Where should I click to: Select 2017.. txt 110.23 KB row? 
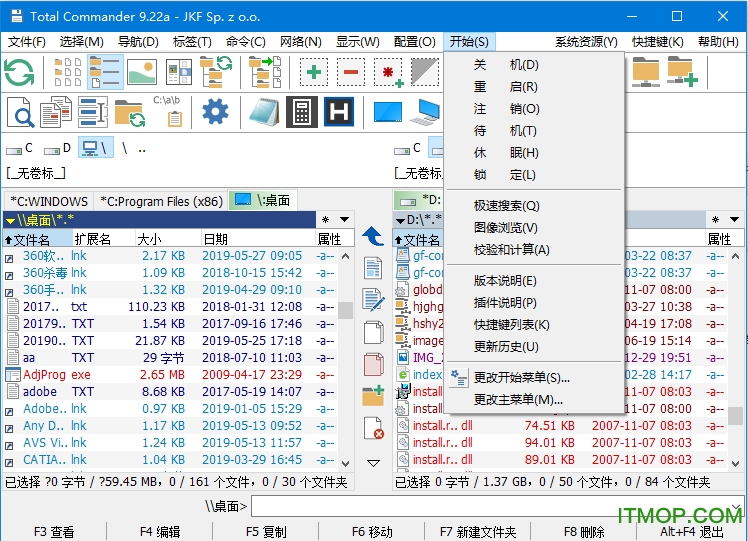coord(170,307)
